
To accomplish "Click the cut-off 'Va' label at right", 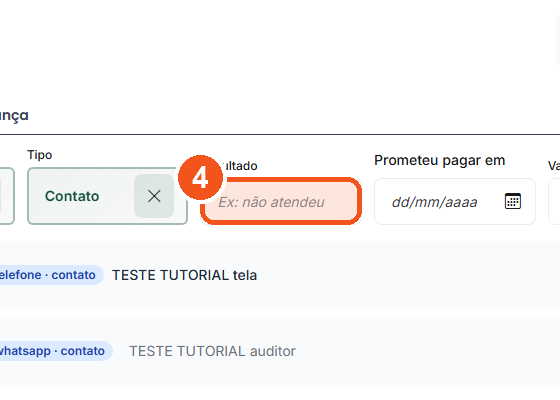I will pos(554,166).
